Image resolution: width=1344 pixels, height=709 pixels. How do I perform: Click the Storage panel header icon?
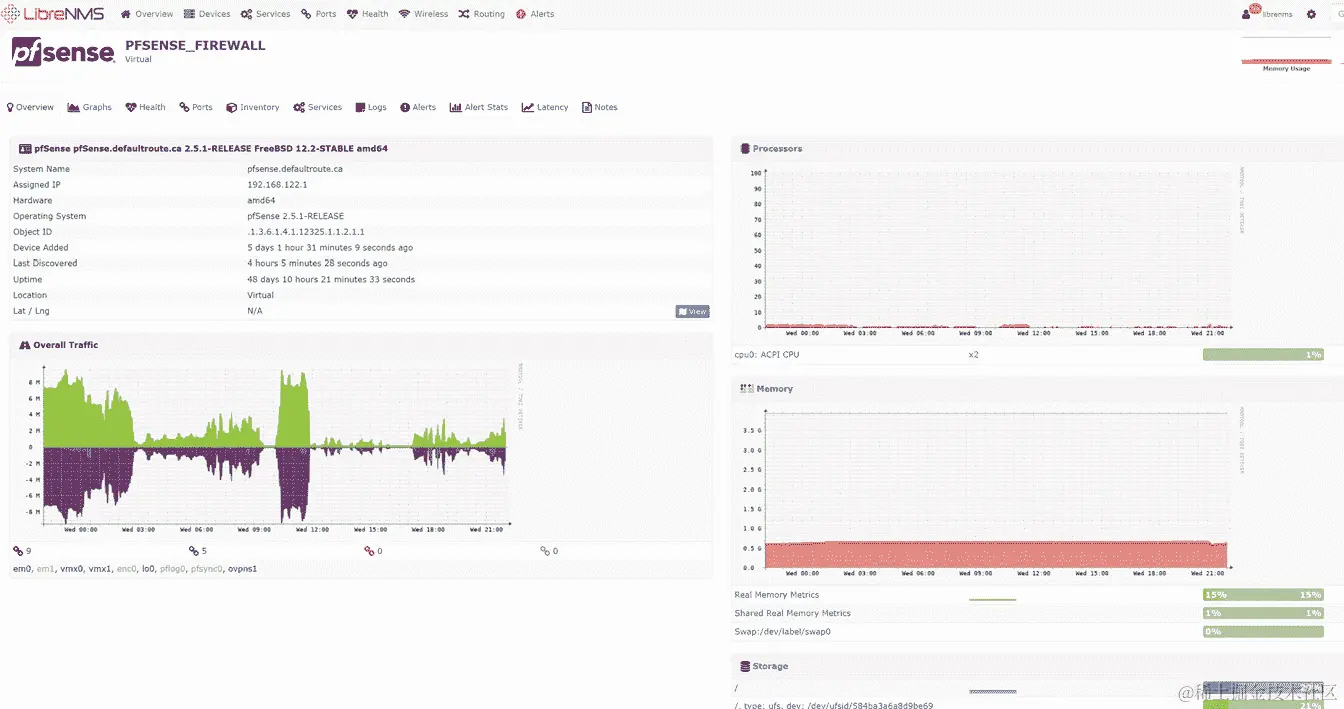(x=745, y=666)
